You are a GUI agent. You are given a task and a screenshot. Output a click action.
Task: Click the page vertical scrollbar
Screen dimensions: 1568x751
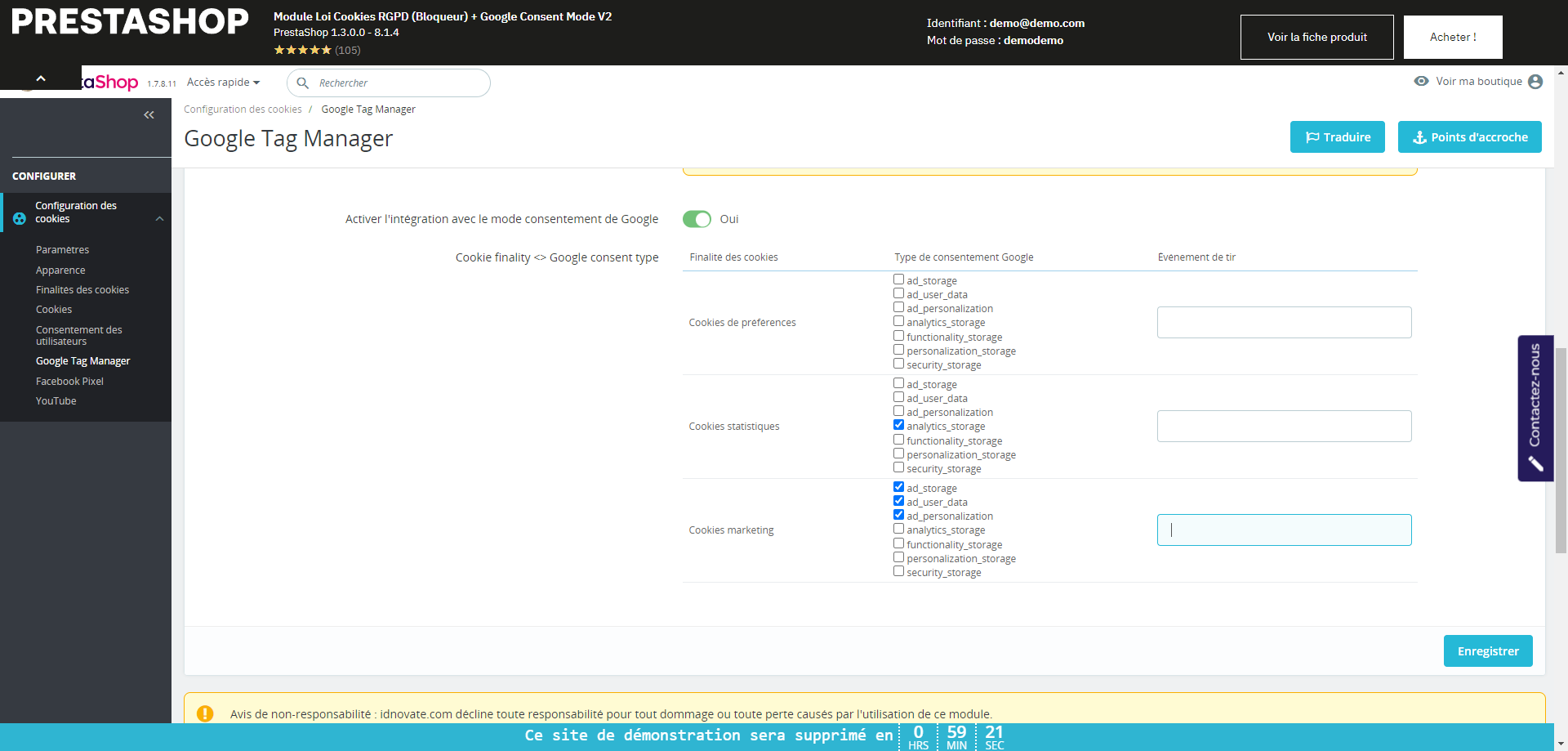[1561, 451]
